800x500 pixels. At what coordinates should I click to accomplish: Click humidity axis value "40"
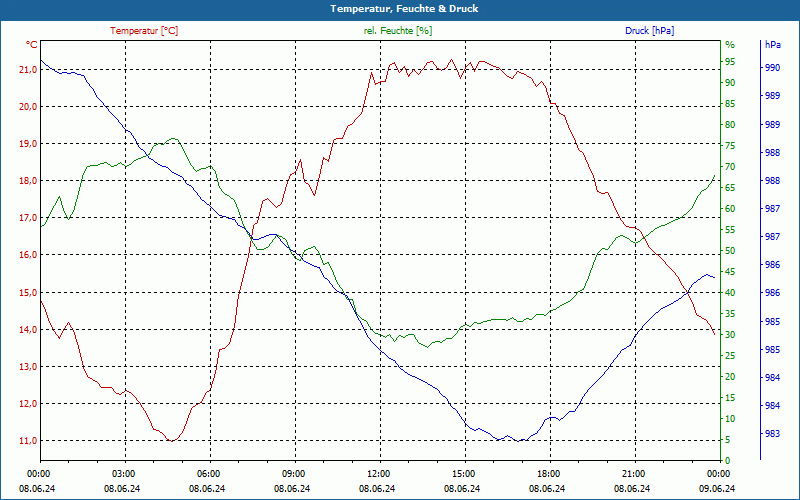tap(730, 293)
